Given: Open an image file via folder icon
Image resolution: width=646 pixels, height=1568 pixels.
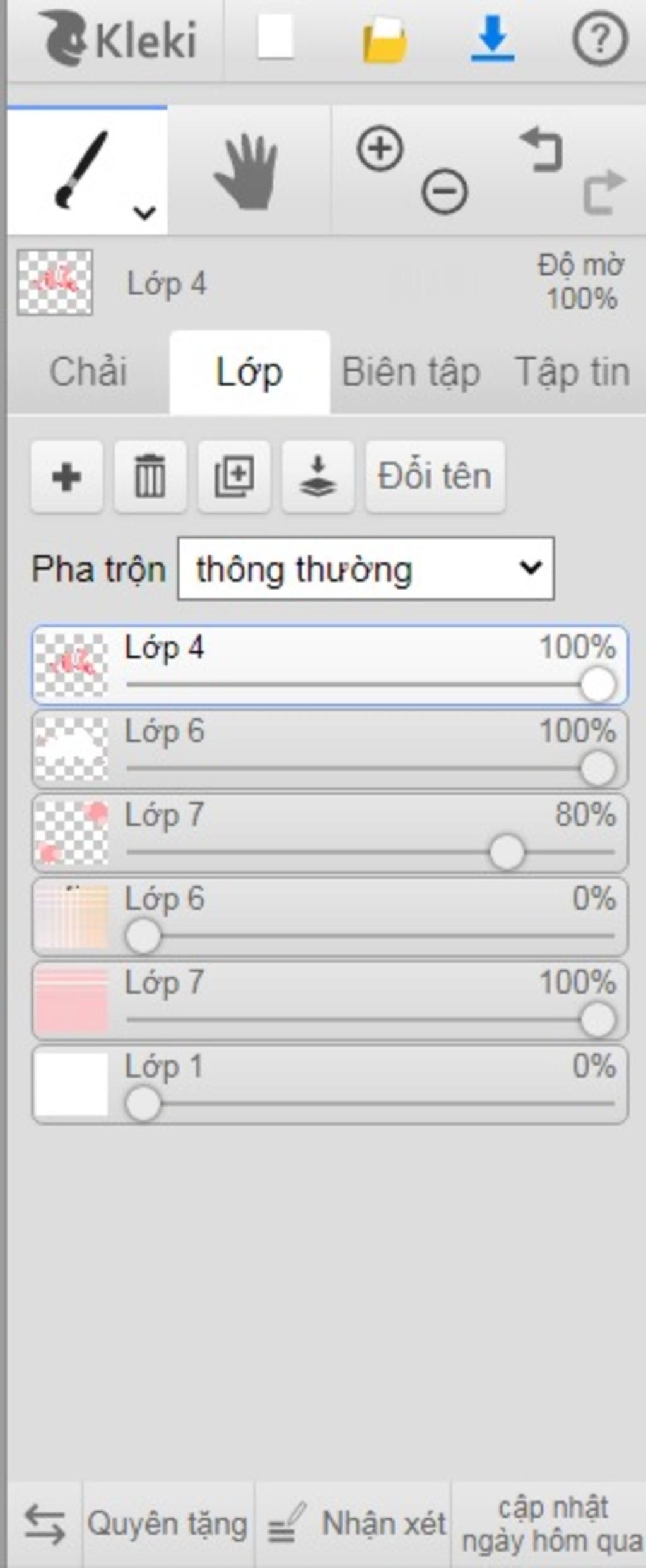Looking at the screenshot, I should (385, 40).
